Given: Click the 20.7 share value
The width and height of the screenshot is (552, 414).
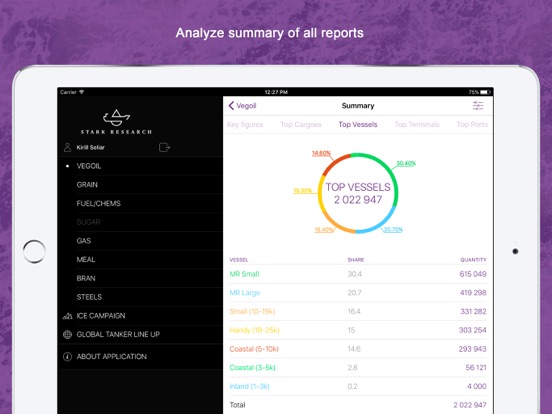Looking at the screenshot, I should coord(355,293).
